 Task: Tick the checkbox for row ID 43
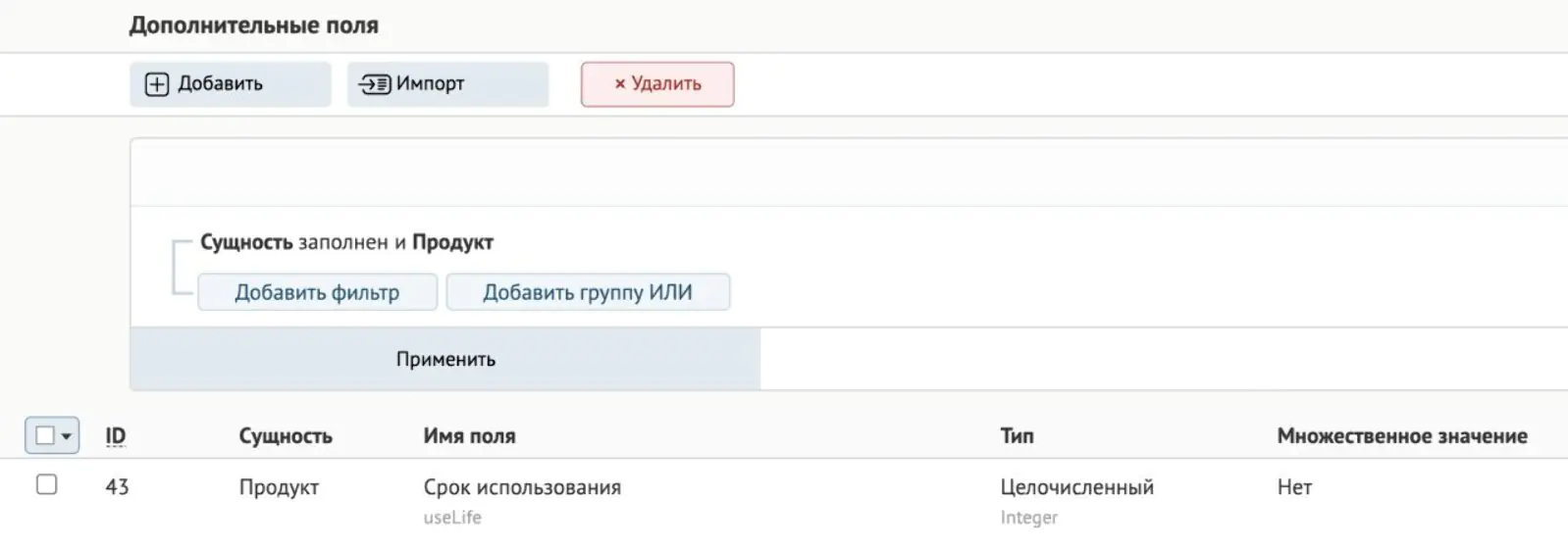tap(46, 484)
